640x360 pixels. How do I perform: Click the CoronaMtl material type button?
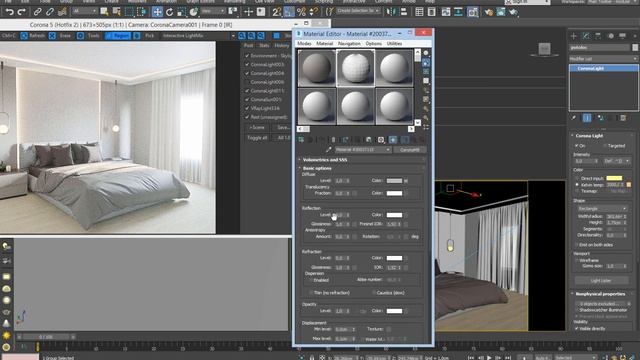coord(409,150)
